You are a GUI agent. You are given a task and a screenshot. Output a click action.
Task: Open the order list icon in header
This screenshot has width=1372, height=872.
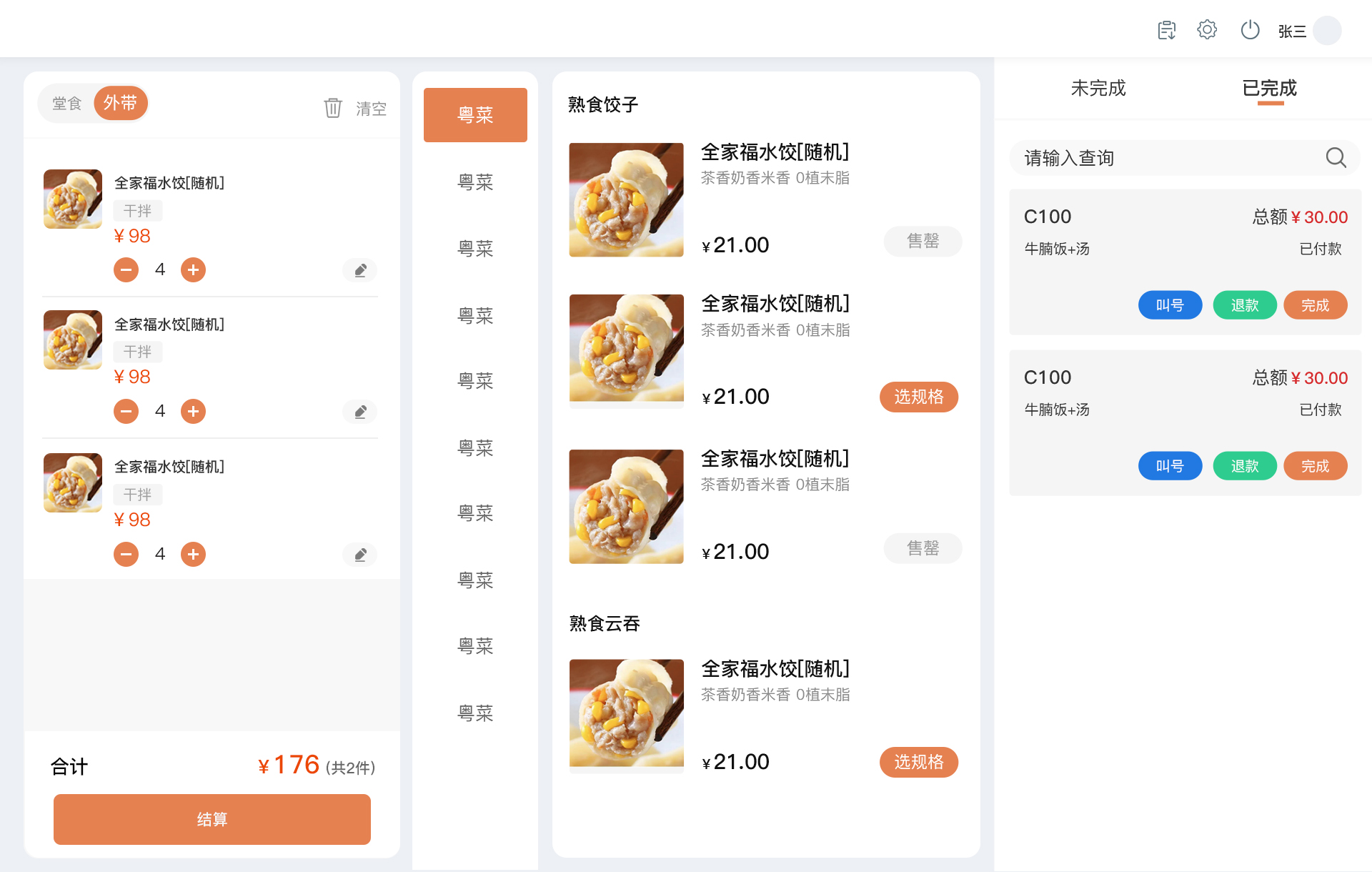pos(1166,30)
